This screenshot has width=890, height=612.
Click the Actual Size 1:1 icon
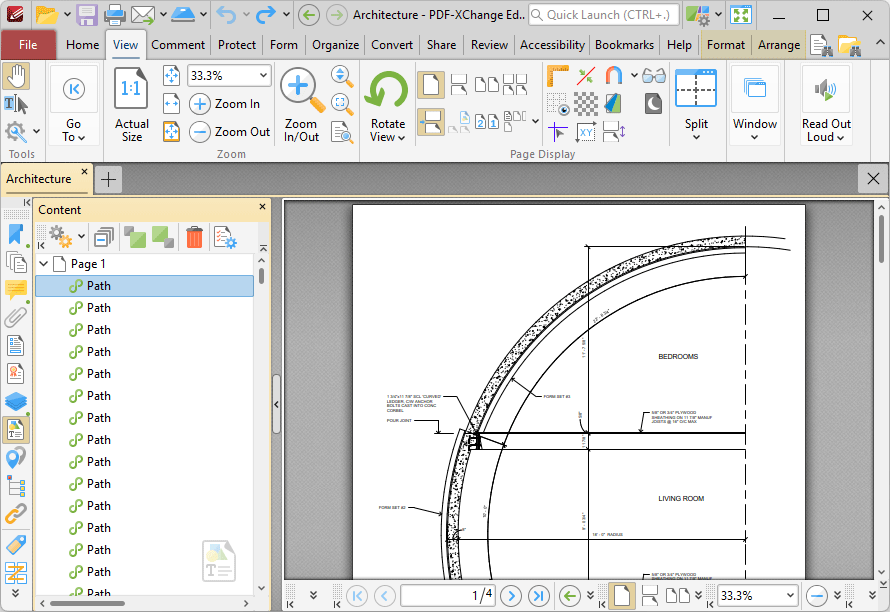point(131,89)
